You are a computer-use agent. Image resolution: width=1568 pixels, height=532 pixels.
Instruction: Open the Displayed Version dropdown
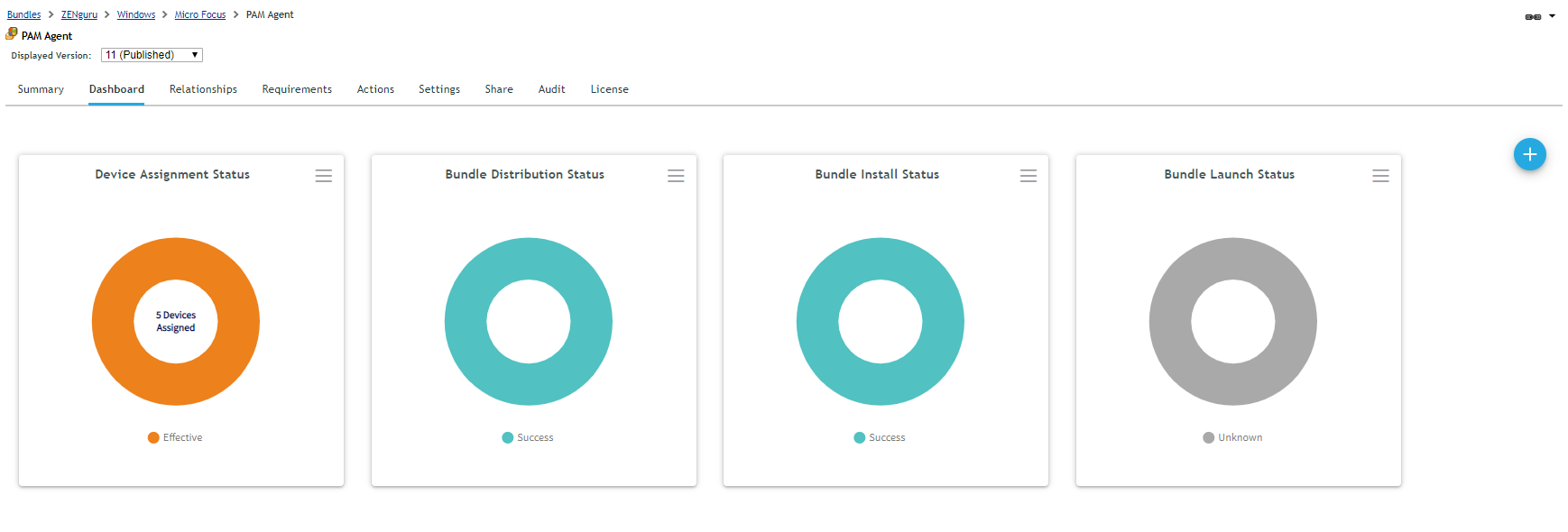click(152, 55)
